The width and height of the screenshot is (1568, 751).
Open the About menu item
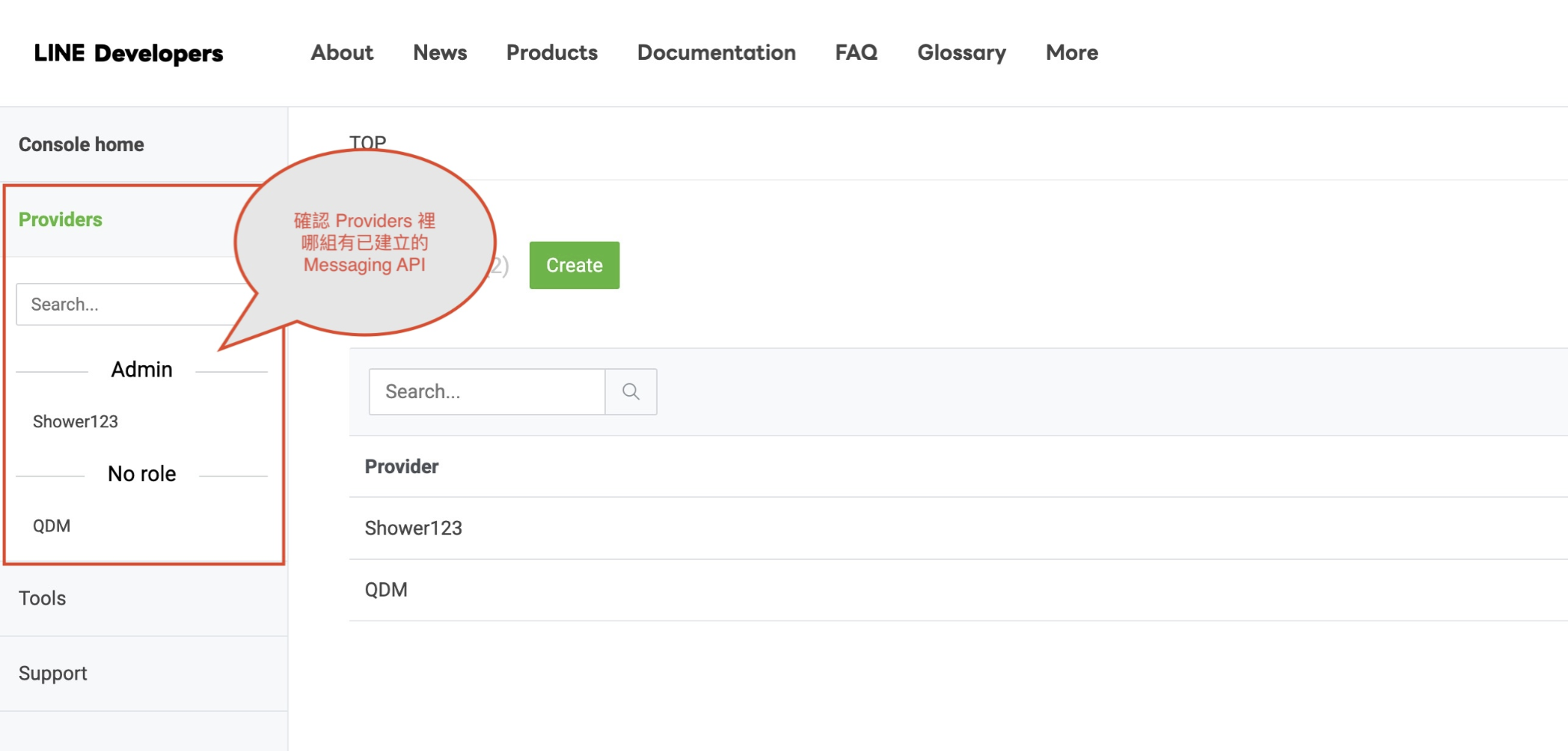342,52
